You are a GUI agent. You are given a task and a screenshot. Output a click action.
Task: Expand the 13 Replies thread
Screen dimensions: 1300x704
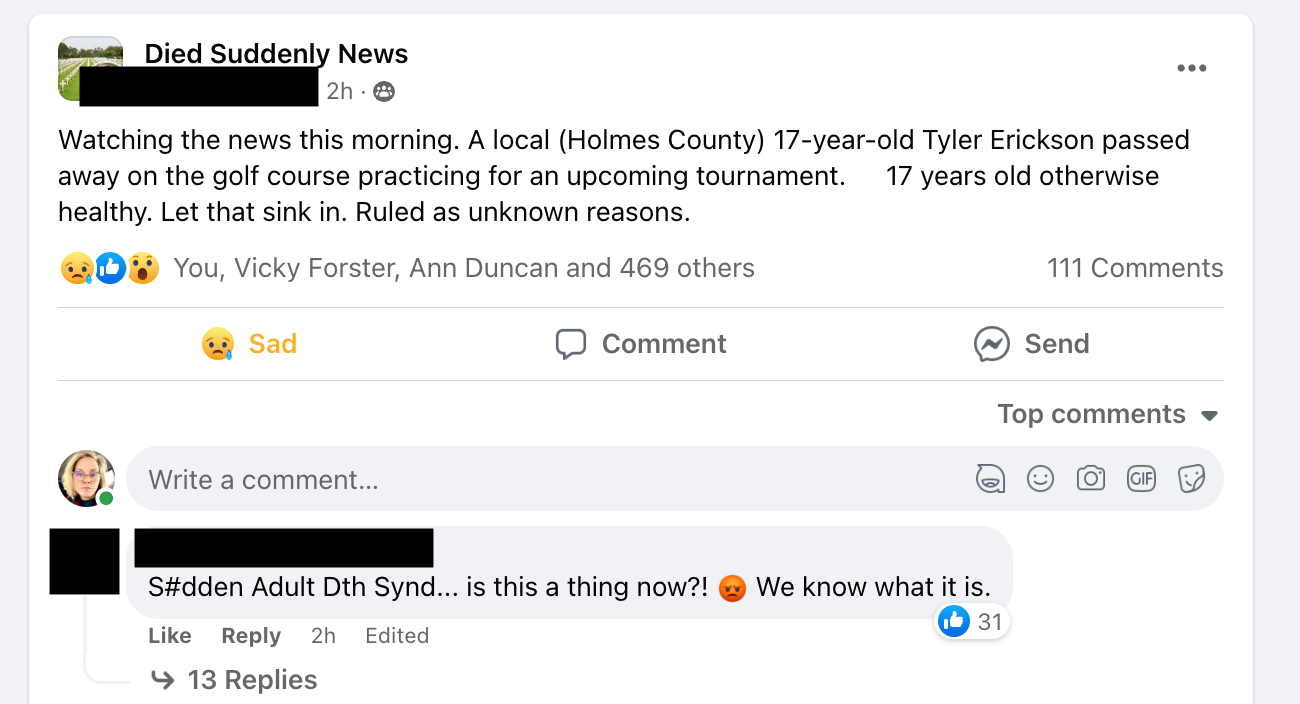[x=251, y=680]
